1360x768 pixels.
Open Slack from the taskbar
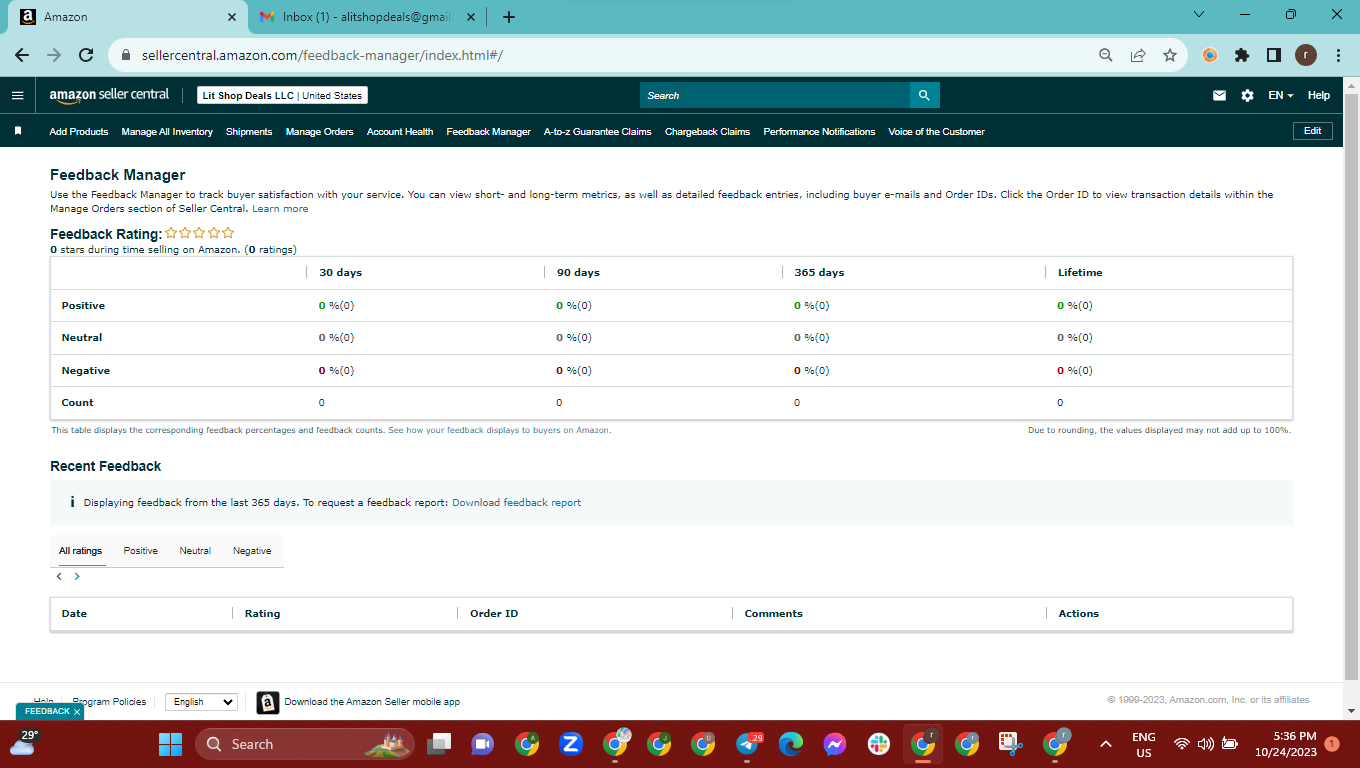point(879,744)
